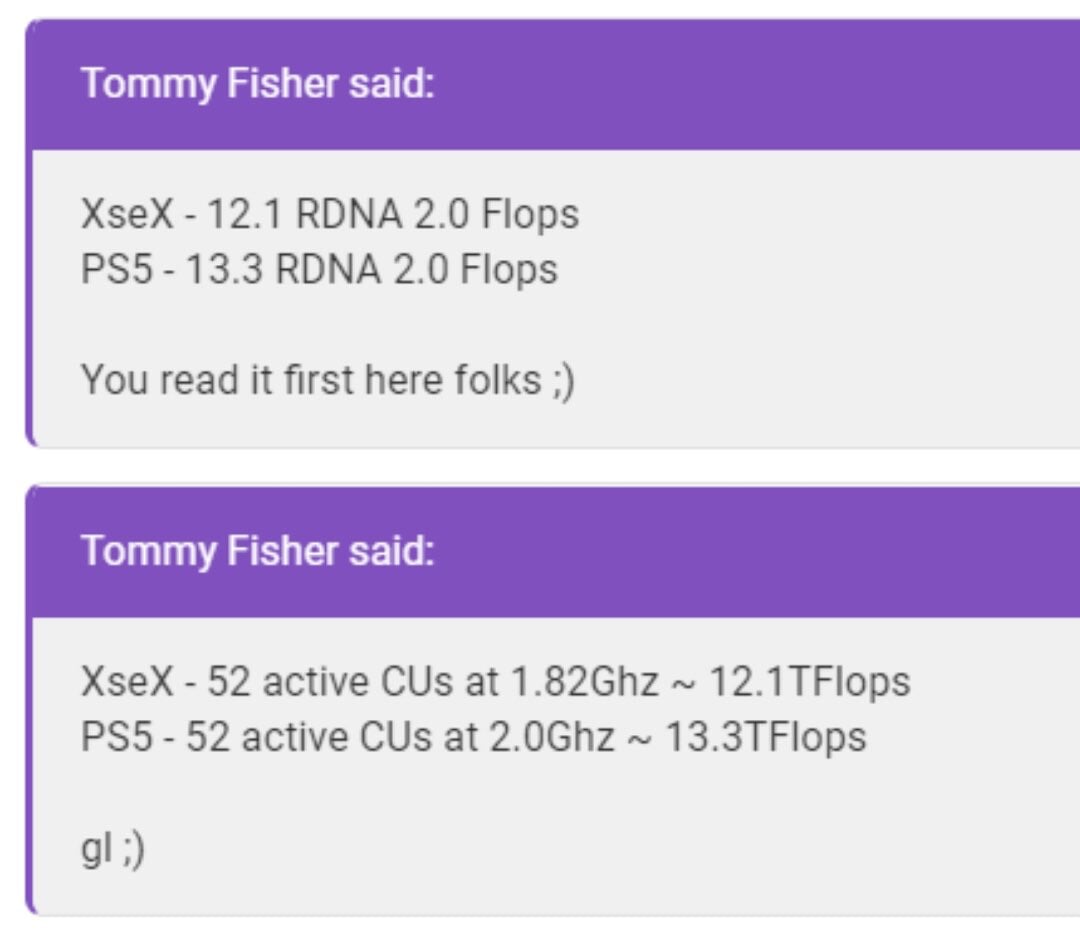Click the "13.3" number before RDNA
The image size is (1080, 933).
[x=224, y=269]
